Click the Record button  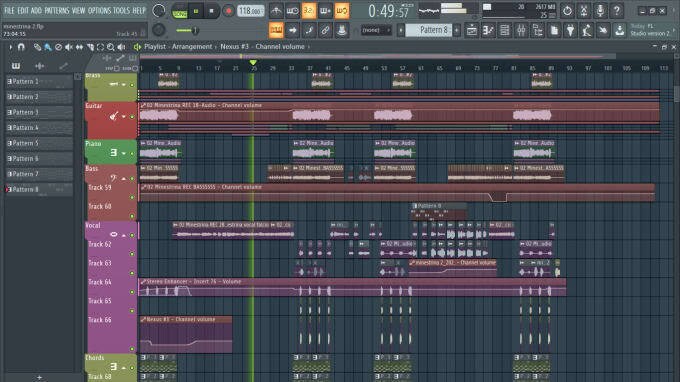pyautogui.click(x=228, y=11)
